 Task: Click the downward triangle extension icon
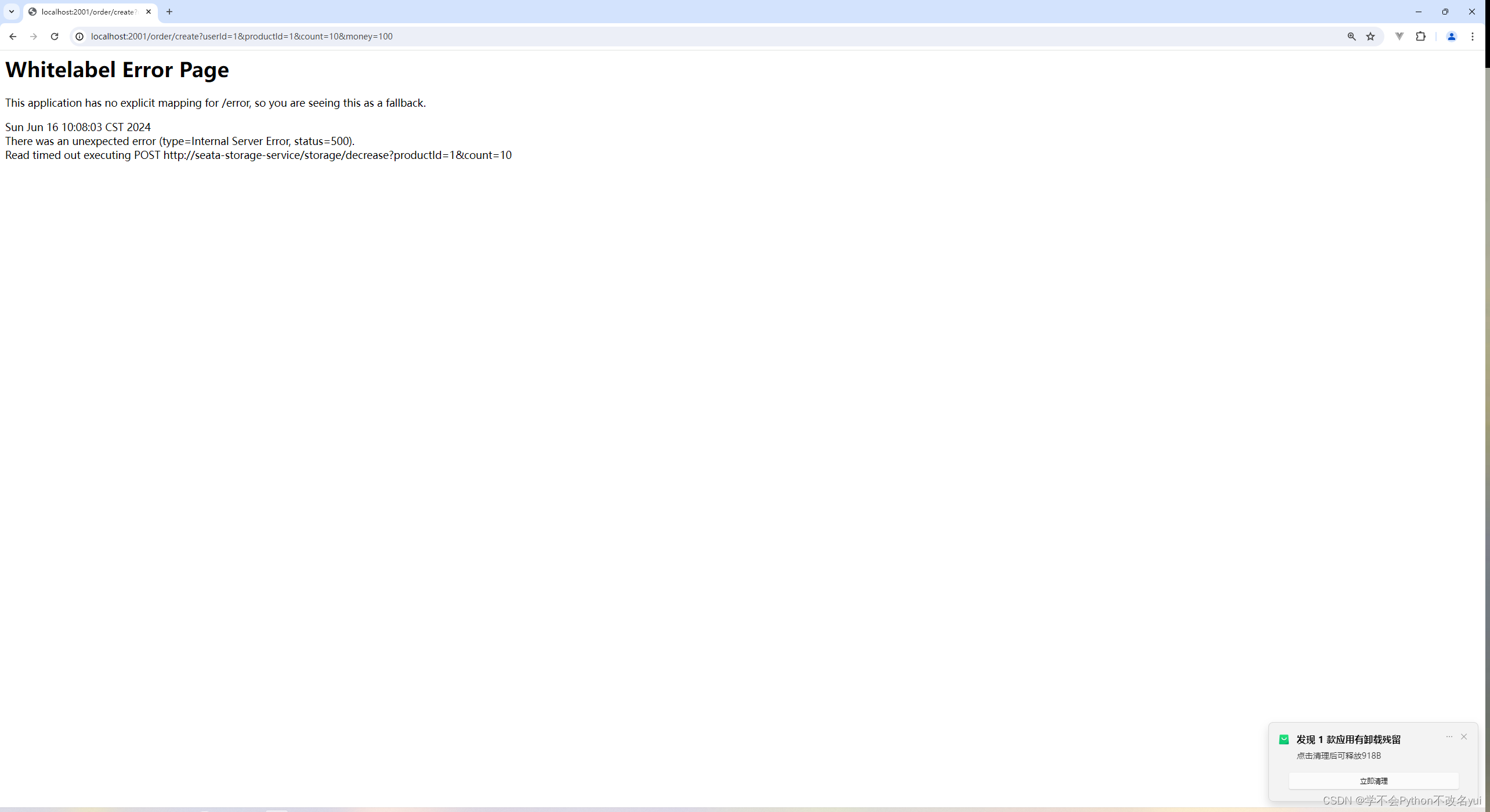[1399, 37]
